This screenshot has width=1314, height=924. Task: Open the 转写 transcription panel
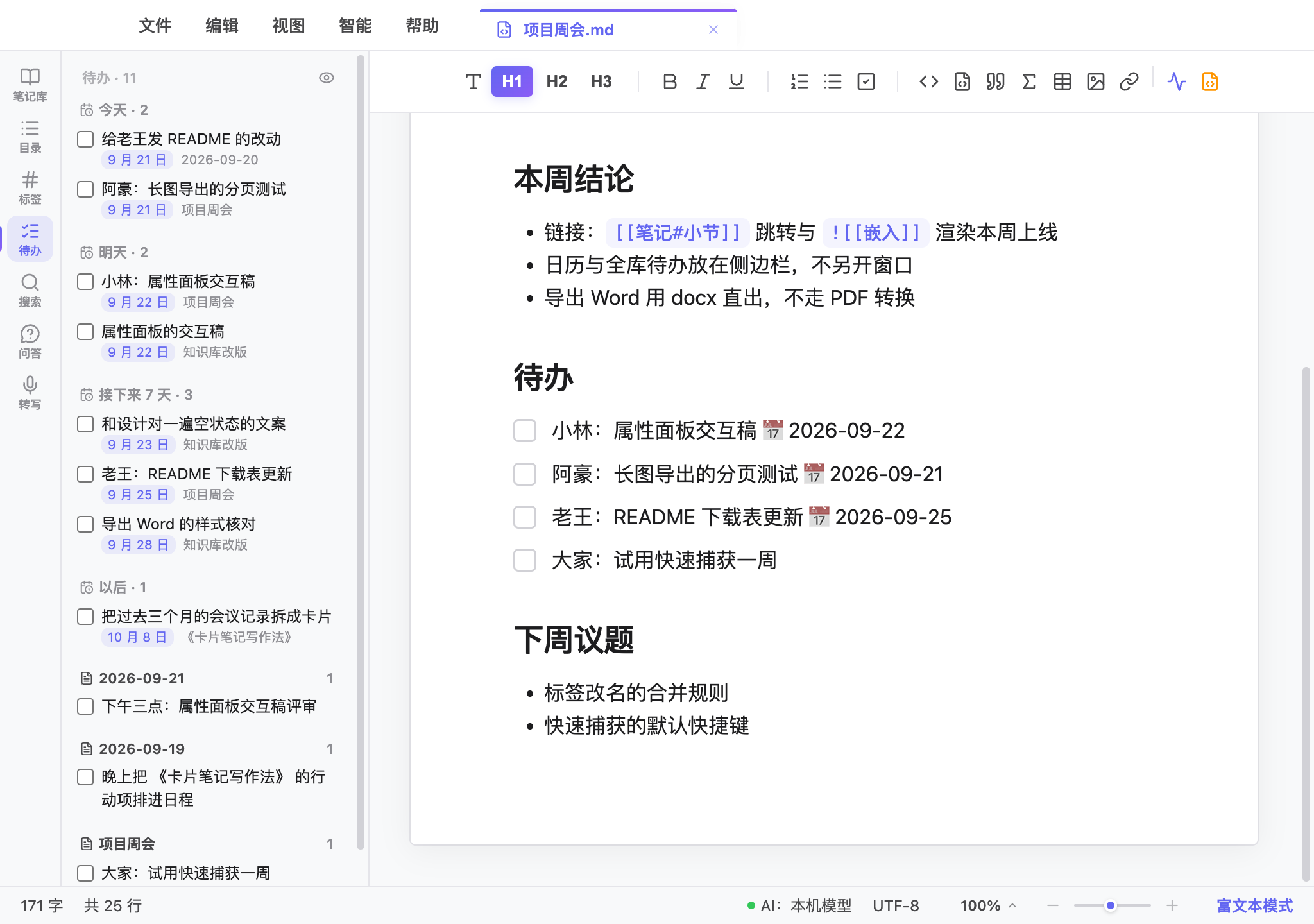point(30,393)
